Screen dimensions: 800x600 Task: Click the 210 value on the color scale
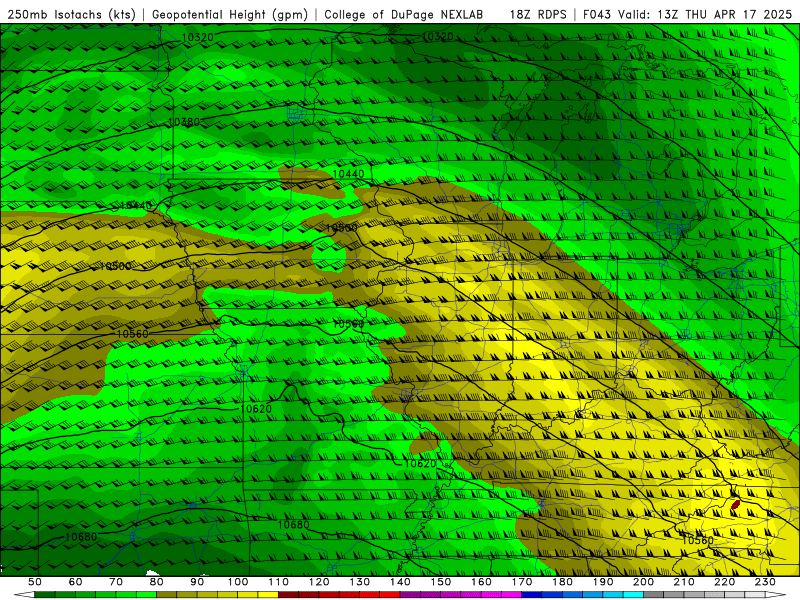coord(684,582)
